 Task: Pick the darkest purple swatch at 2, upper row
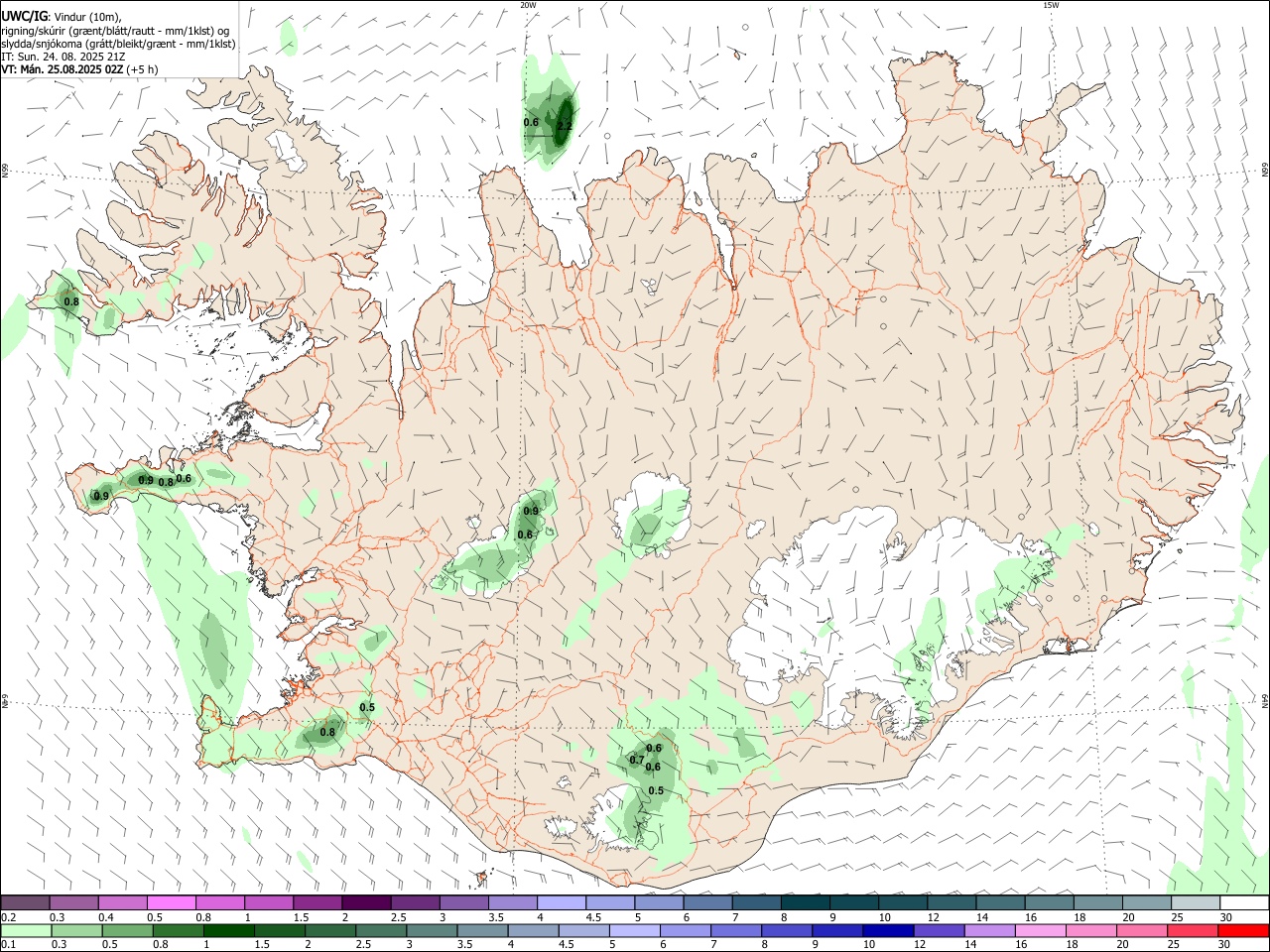[x=366, y=903]
